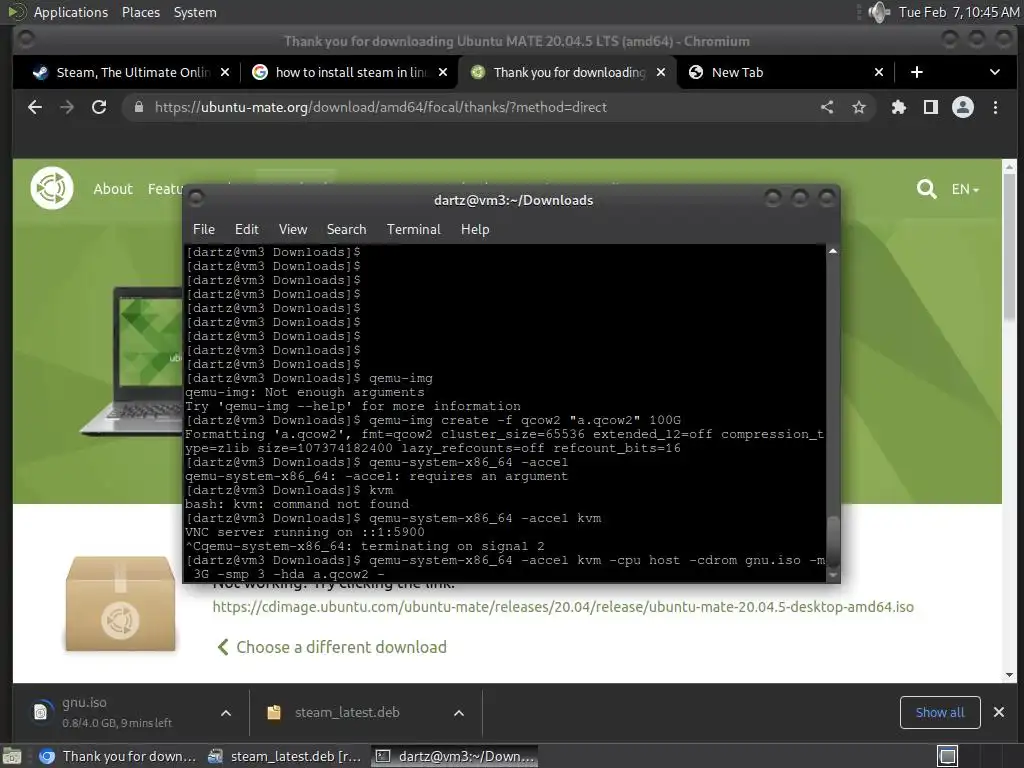Open the terminal Search menu

tap(346, 229)
